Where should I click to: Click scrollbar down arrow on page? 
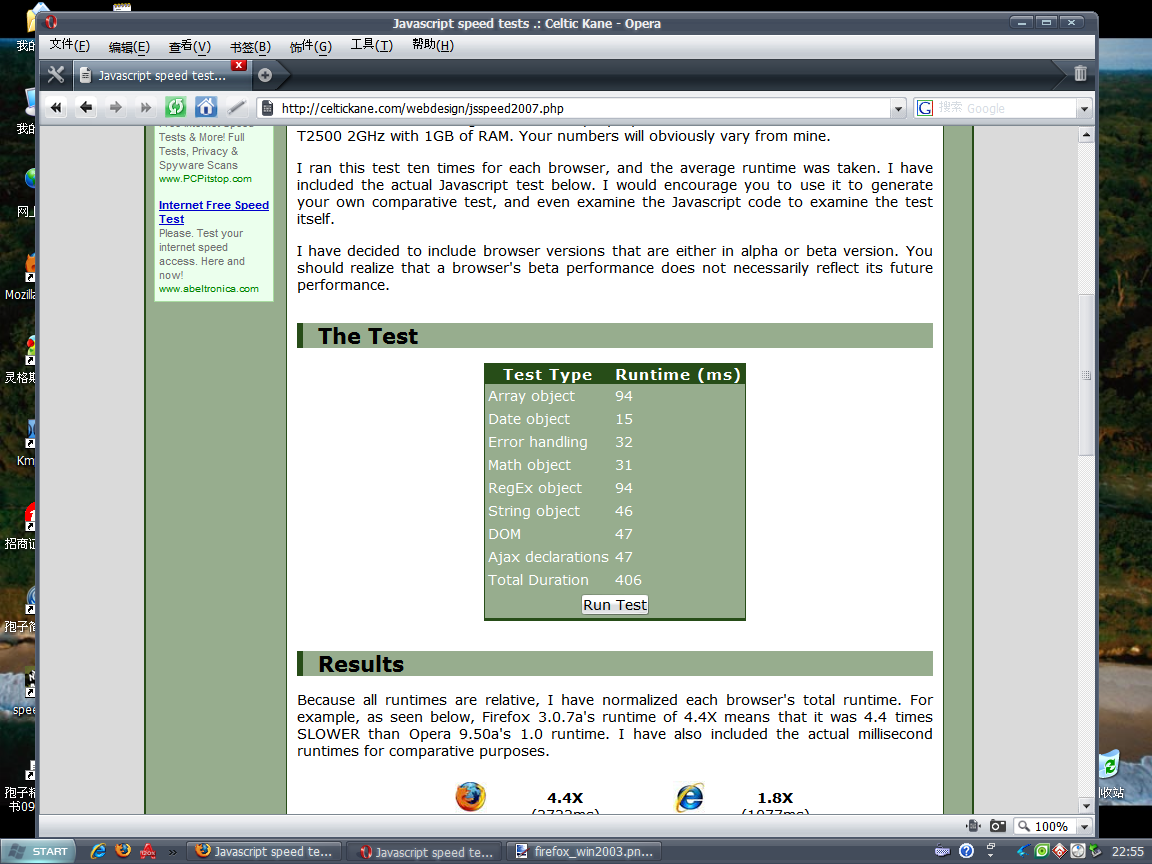(1086, 806)
